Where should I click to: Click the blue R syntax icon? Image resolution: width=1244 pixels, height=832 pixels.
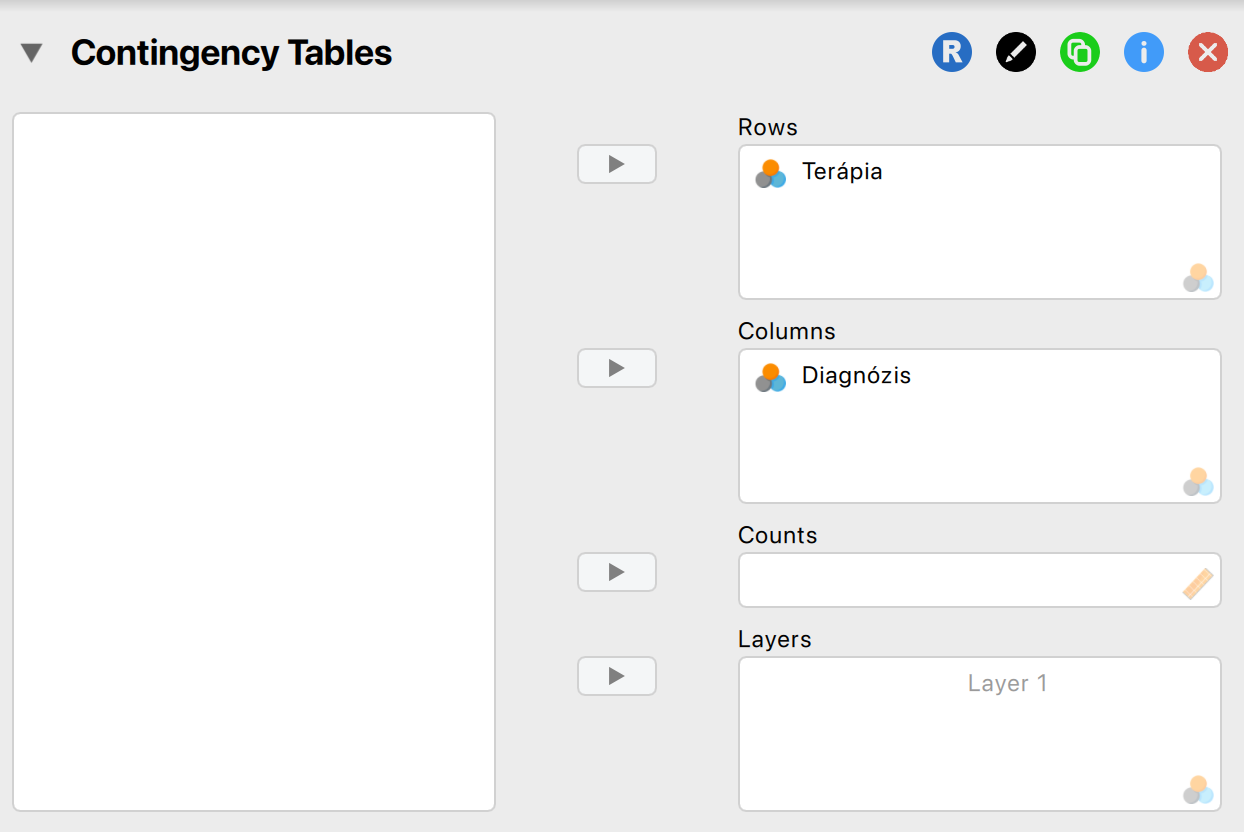pos(952,52)
